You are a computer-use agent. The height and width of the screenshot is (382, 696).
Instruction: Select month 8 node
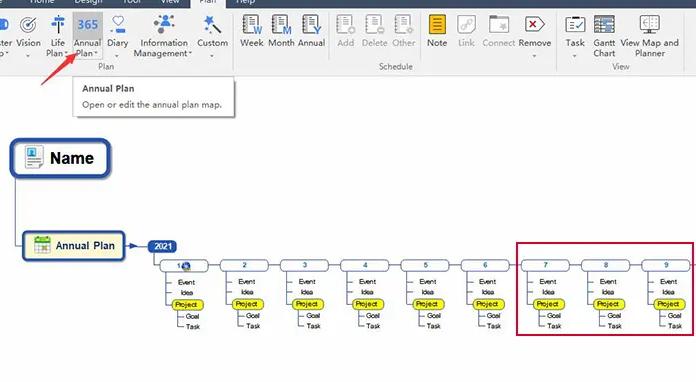pos(606,265)
